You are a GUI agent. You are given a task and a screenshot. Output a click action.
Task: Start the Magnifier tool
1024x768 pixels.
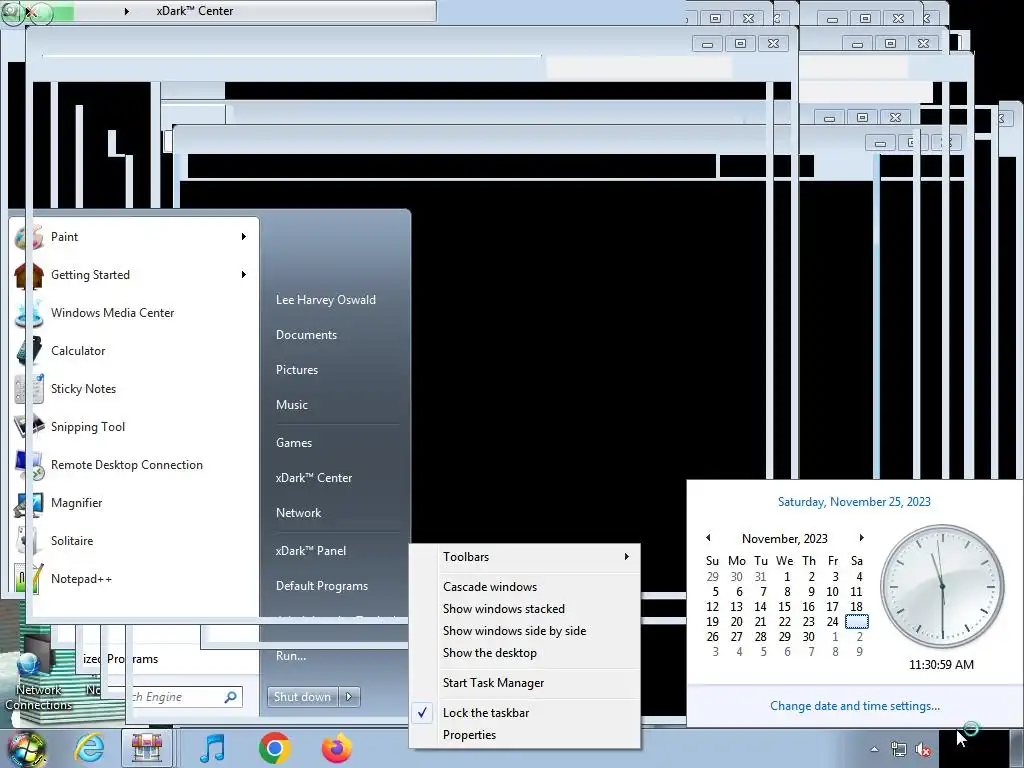[x=134, y=502]
